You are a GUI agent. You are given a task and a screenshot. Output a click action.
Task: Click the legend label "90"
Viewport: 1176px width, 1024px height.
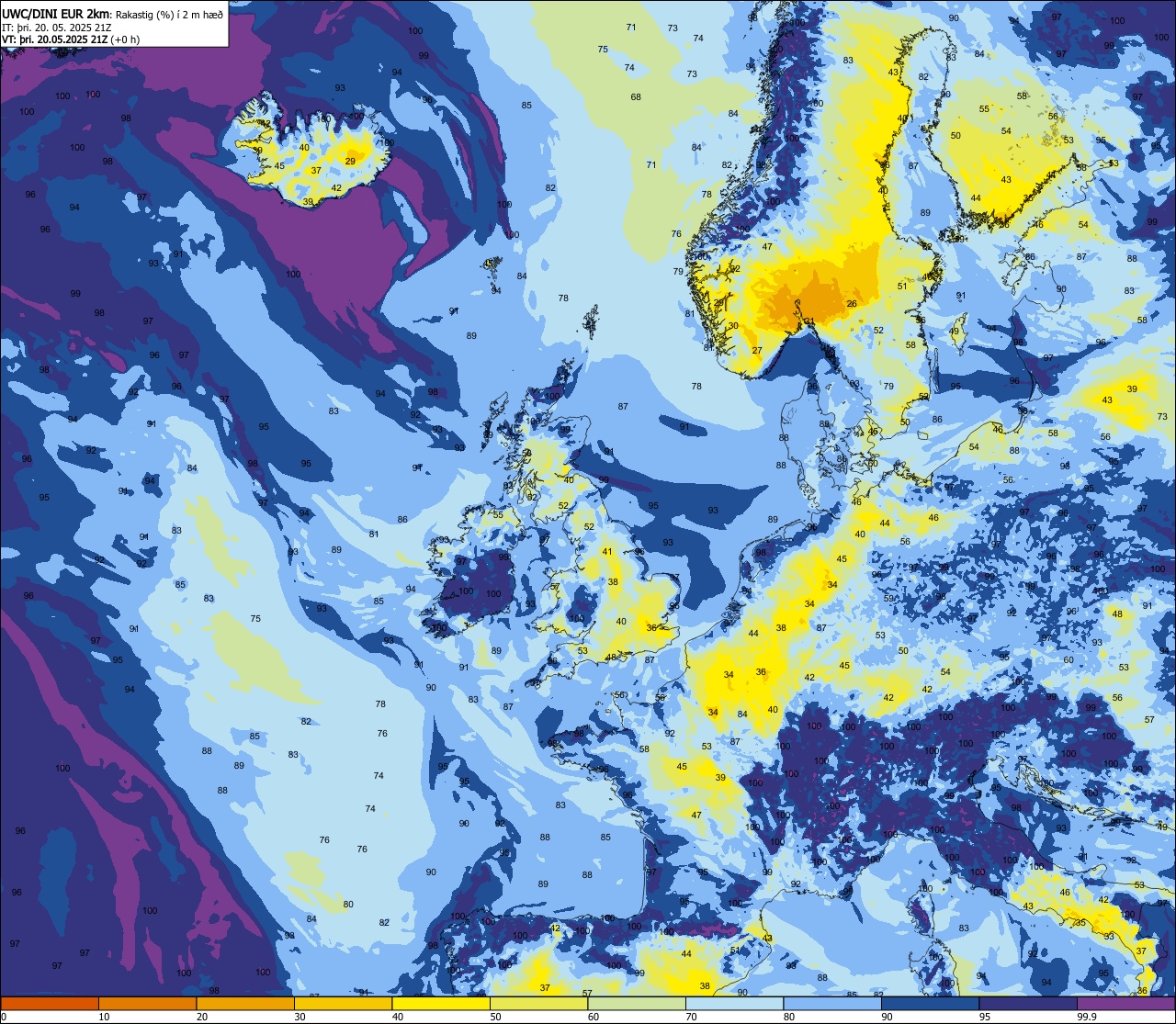[x=887, y=1017]
